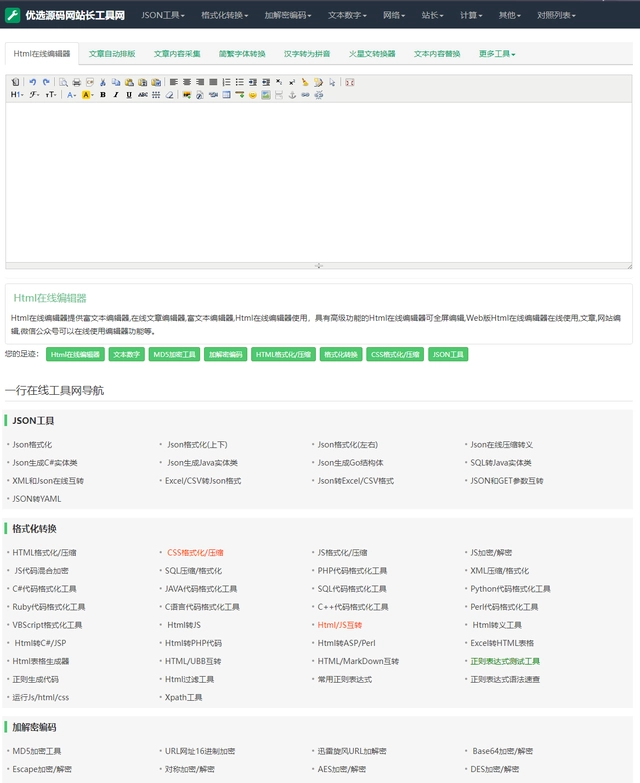
Task: Insert an emoticon with the smiley icon
Action: click(253, 95)
